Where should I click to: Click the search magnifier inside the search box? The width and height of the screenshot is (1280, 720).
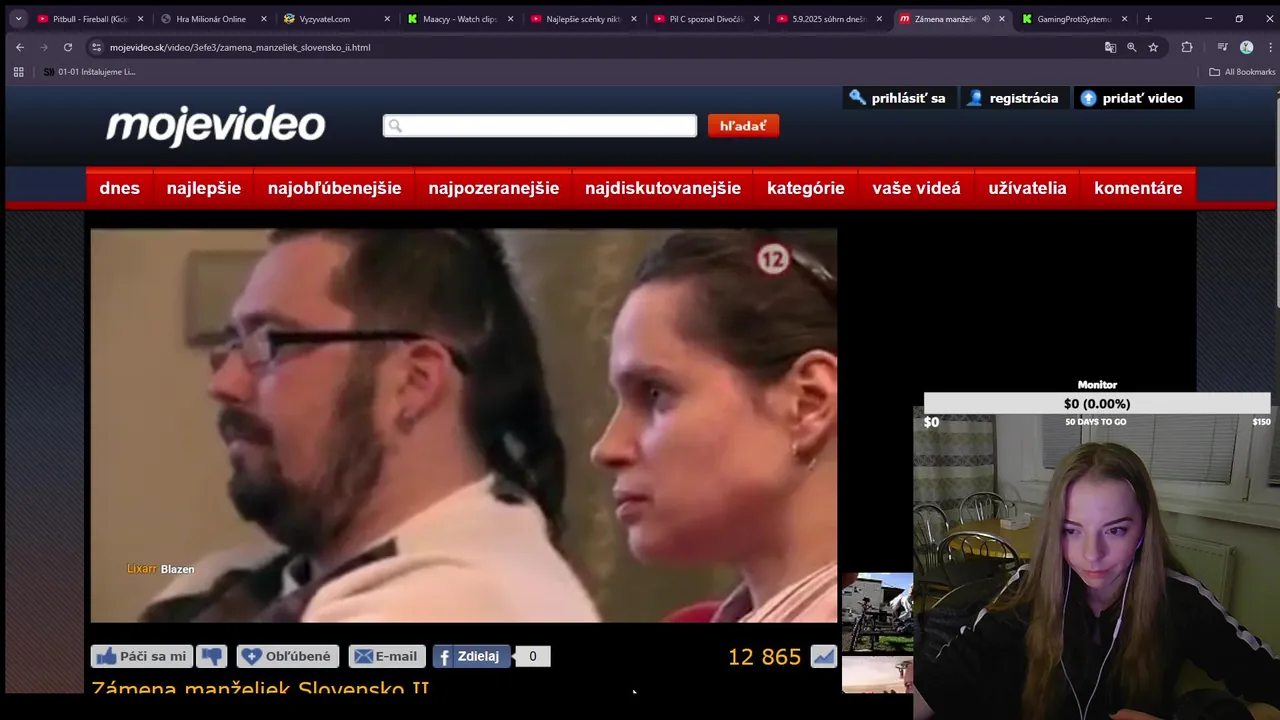coord(395,126)
